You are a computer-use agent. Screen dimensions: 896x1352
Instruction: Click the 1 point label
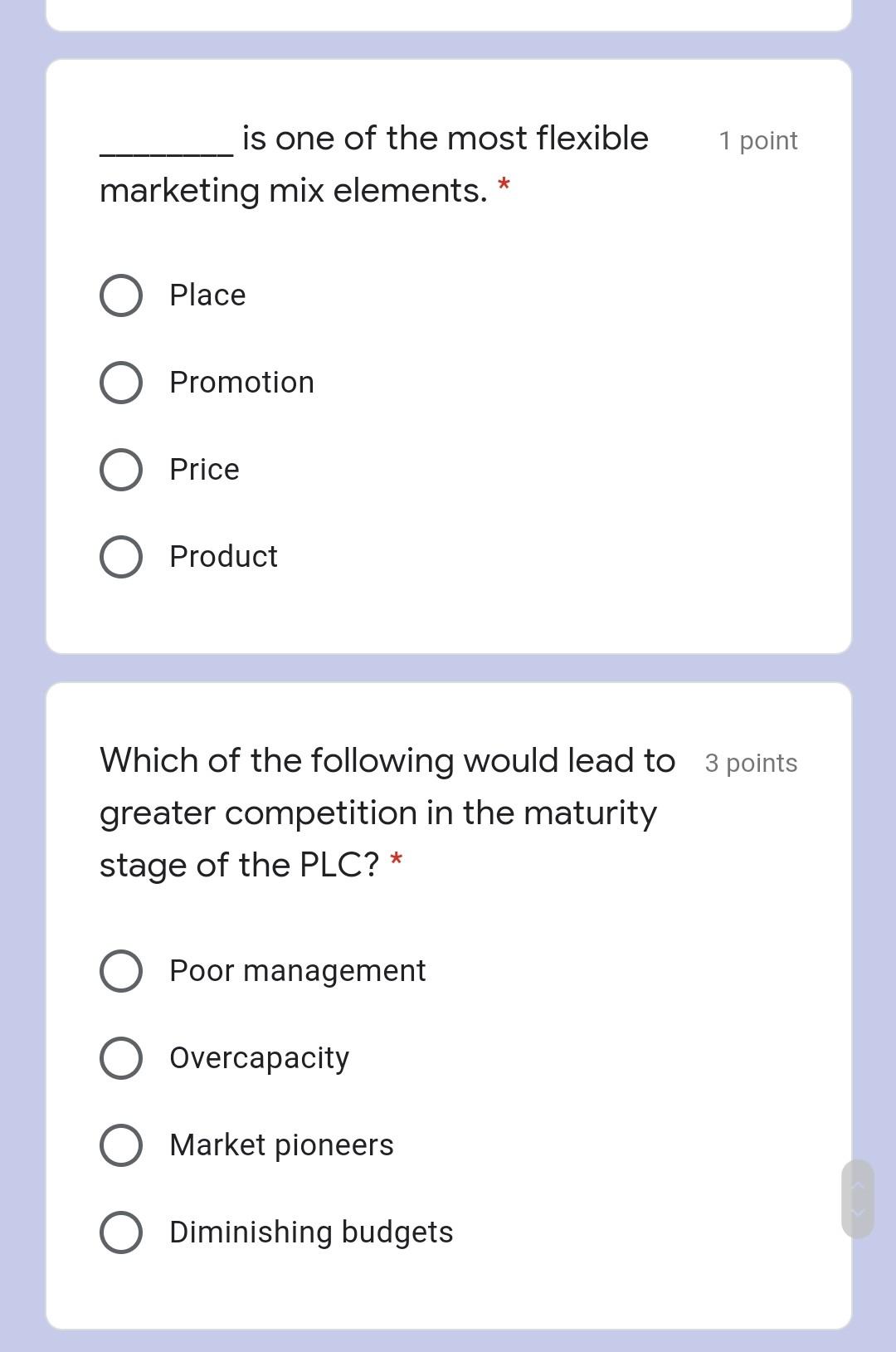click(x=757, y=140)
